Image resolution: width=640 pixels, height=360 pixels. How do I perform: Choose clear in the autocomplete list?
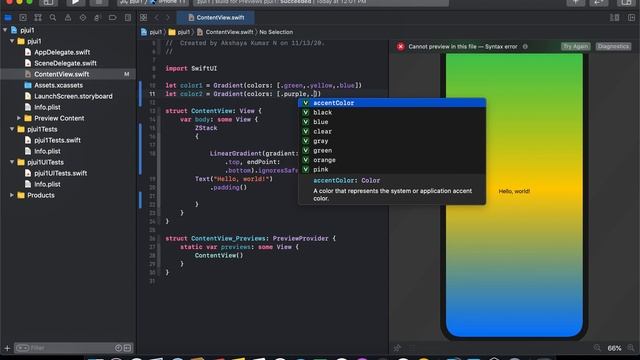tap(392, 131)
